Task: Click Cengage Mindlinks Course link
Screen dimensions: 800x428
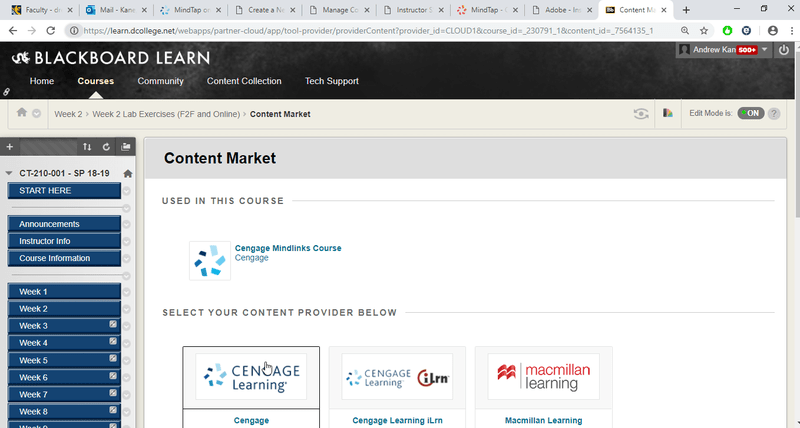Action: [x=288, y=248]
